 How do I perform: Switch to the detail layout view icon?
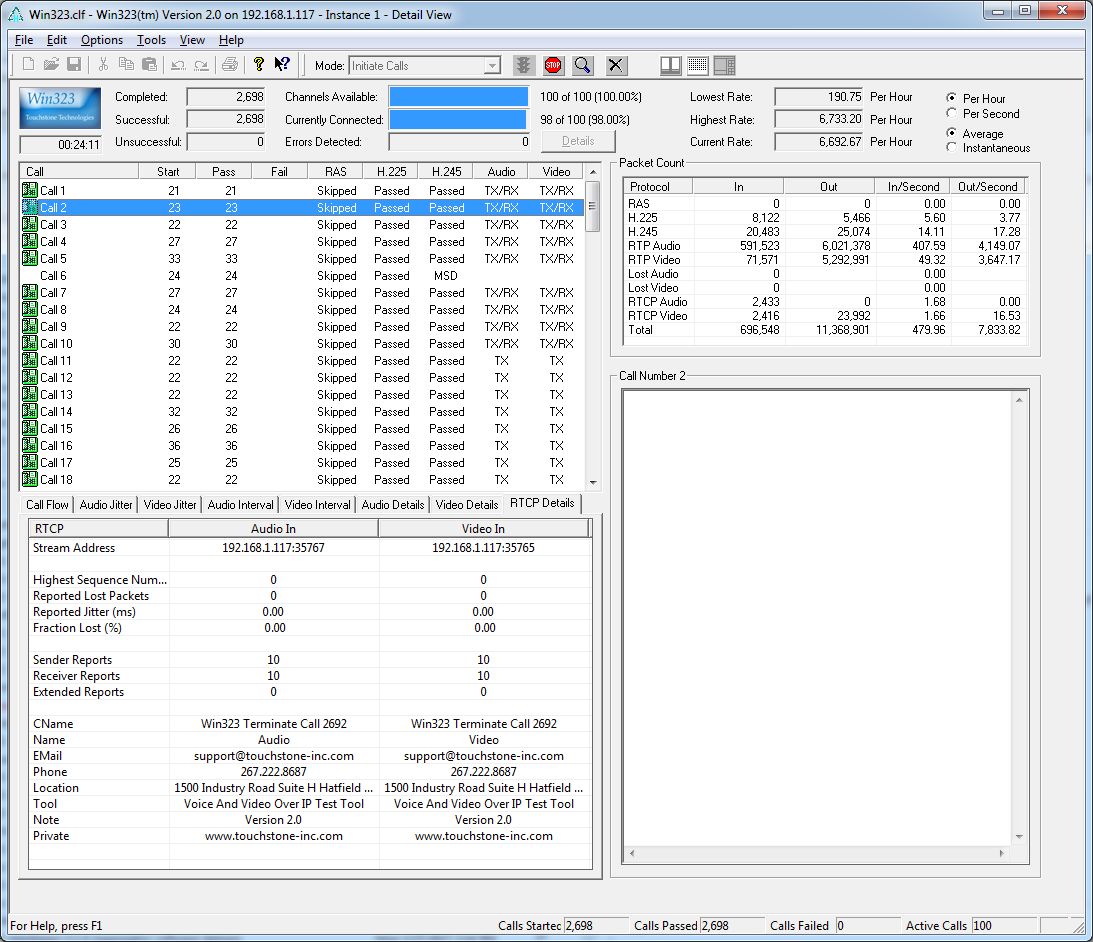pyautogui.click(x=725, y=66)
